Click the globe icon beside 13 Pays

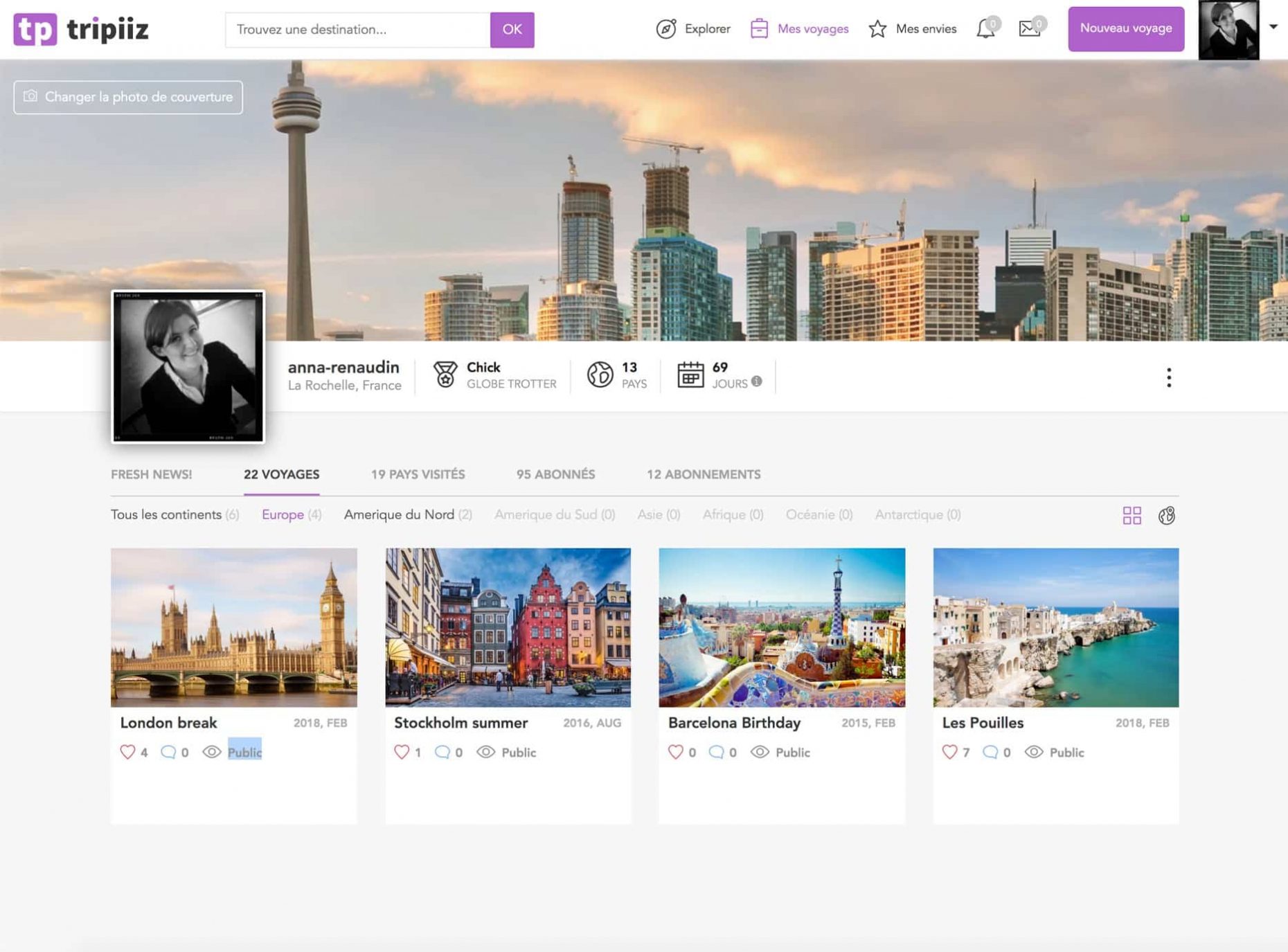pos(600,375)
